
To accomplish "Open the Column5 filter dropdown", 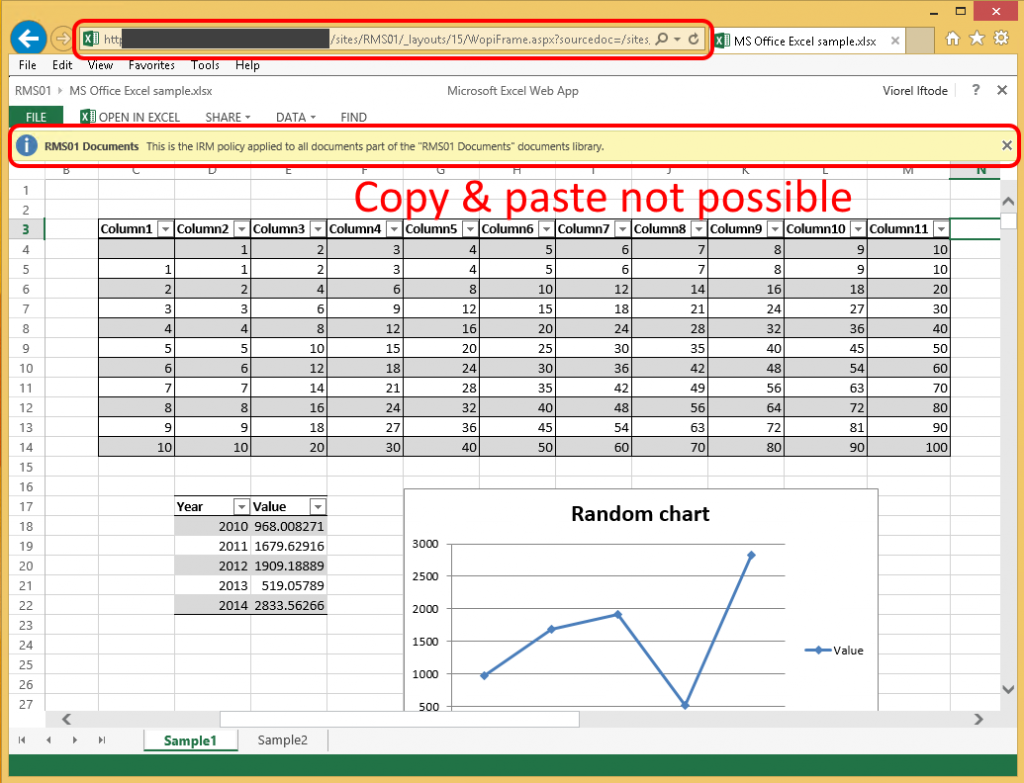I will coord(470,229).
